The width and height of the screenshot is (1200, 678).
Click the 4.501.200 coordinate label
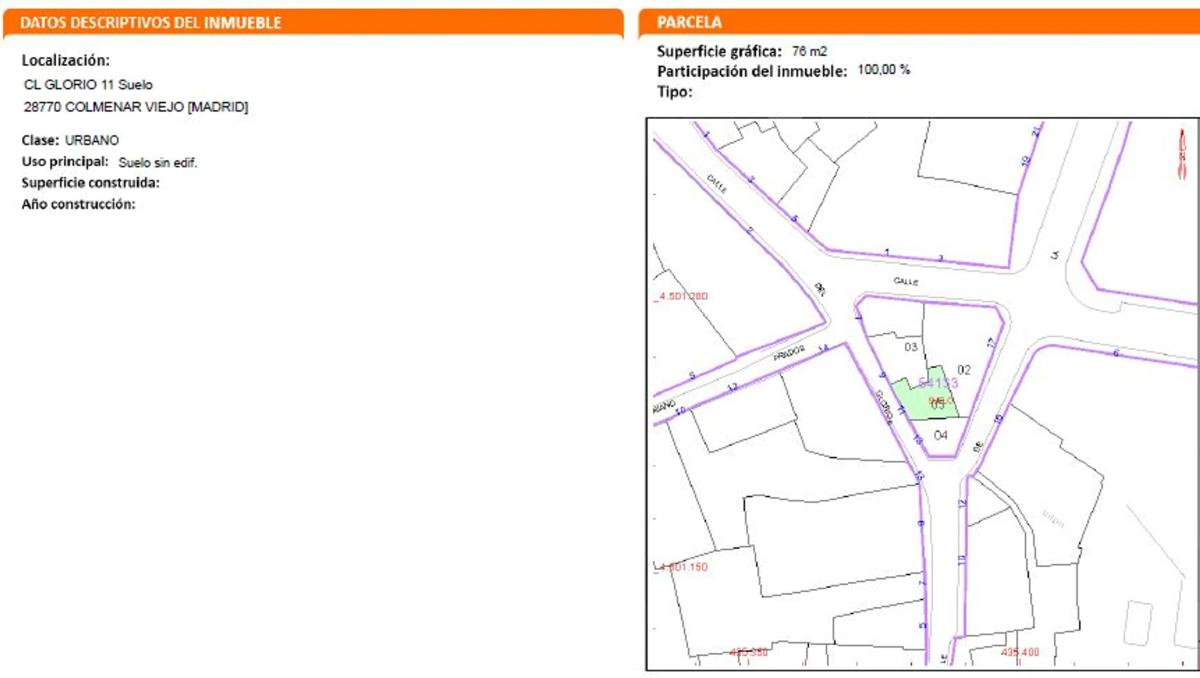coord(682,297)
